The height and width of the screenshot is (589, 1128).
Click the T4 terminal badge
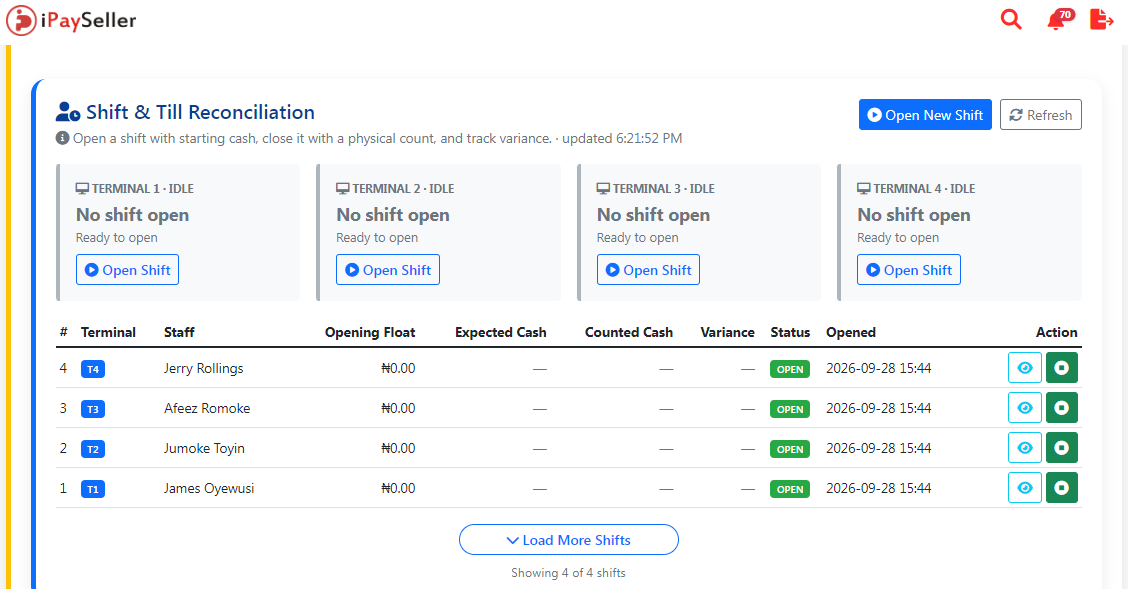93,369
